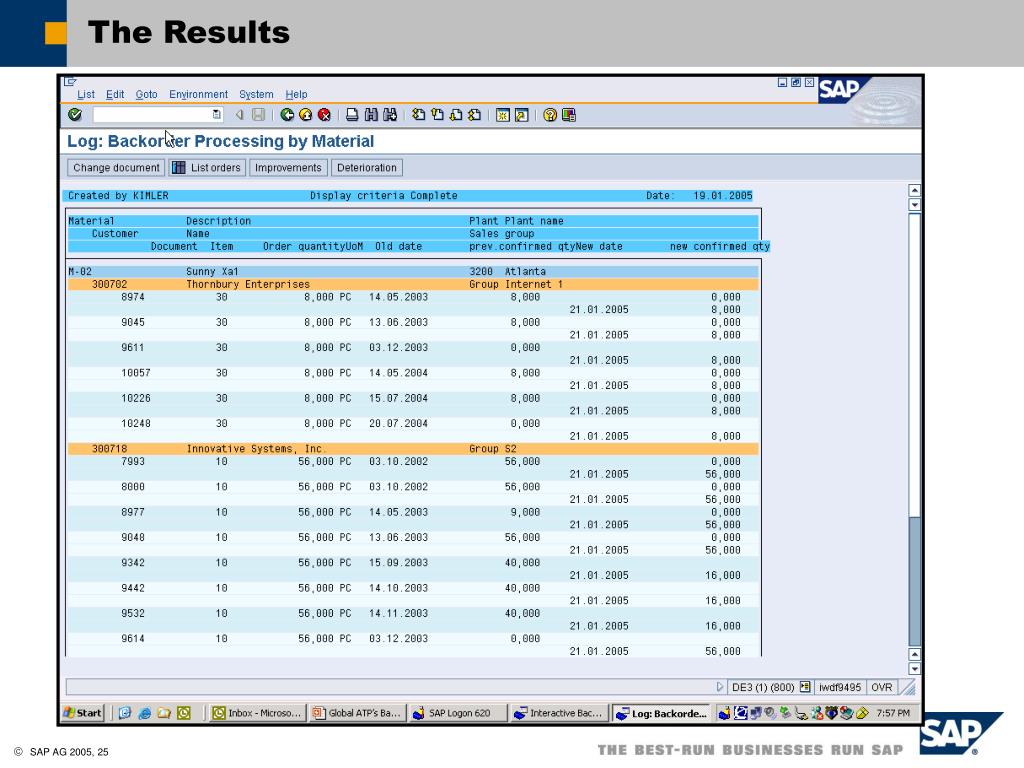Image resolution: width=1024 pixels, height=768 pixels.
Task: Open the List menu
Action: (86, 94)
